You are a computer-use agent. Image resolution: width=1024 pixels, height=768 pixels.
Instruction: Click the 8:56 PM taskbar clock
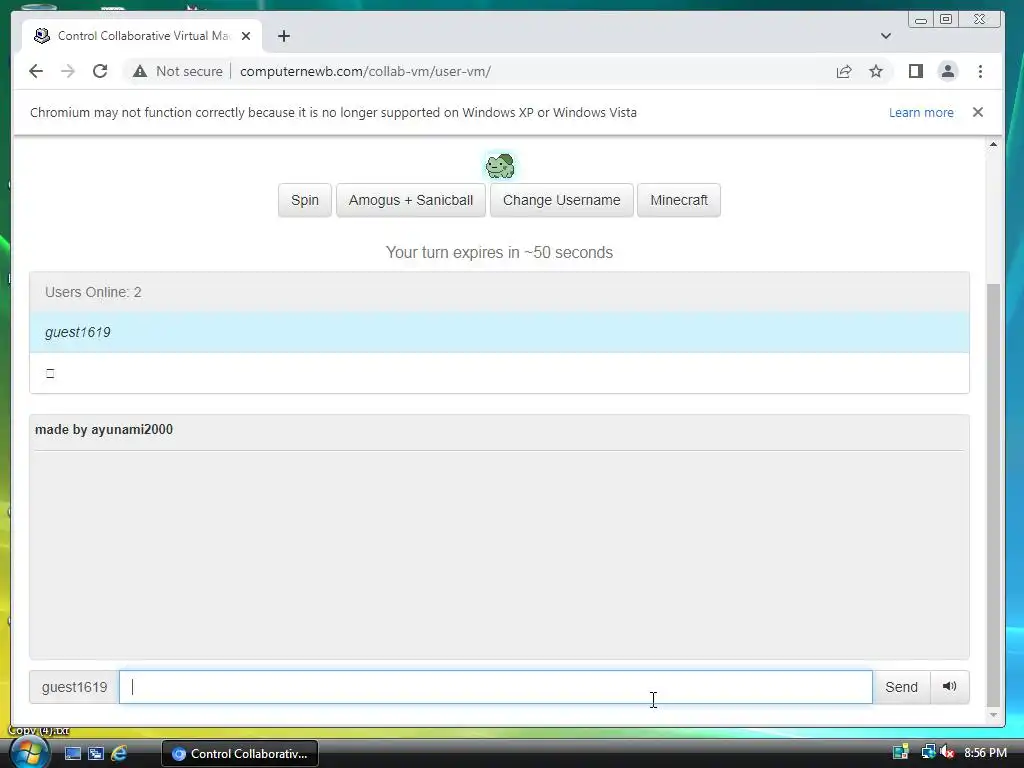pos(985,752)
